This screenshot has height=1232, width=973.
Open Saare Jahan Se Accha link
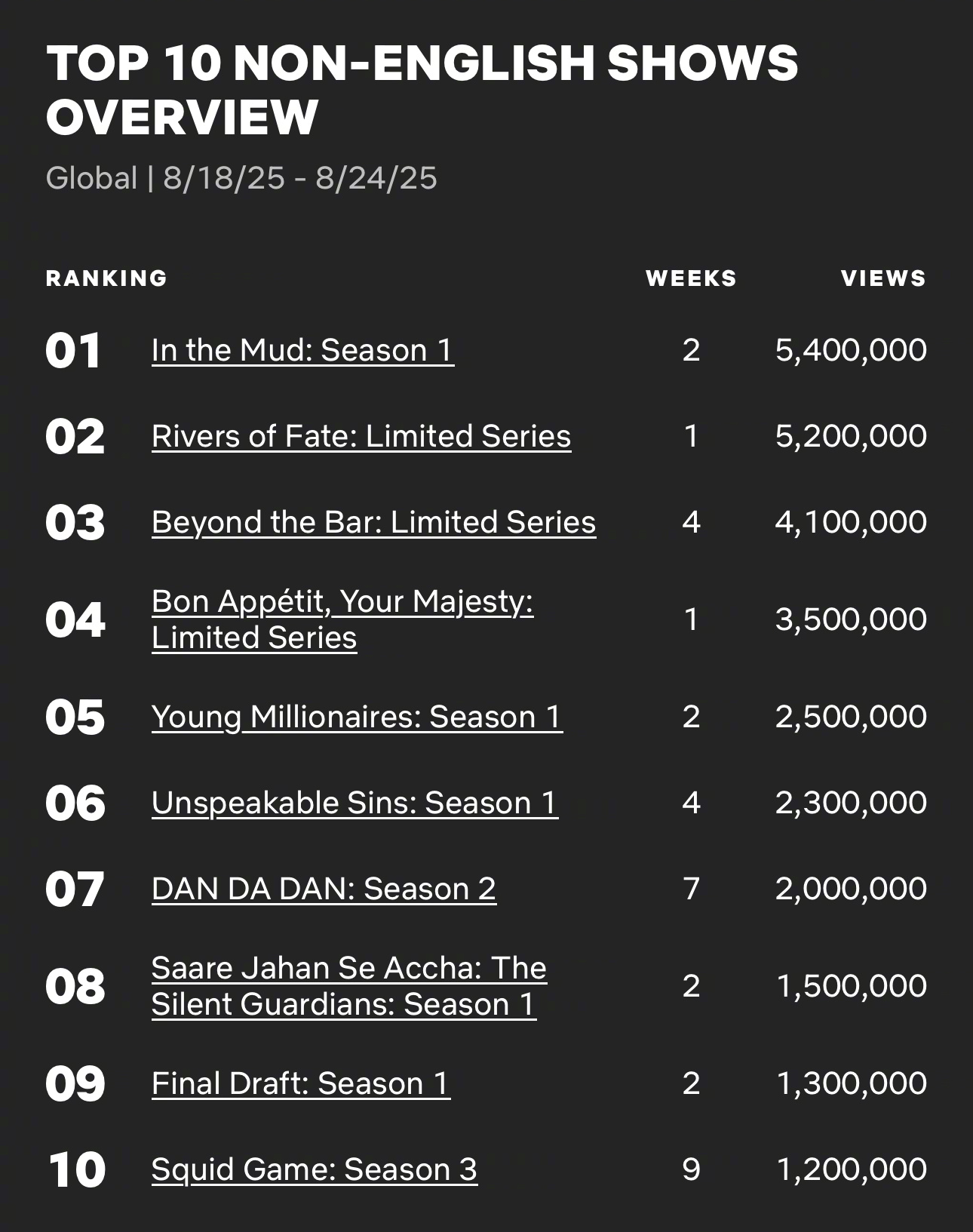coord(348,986)
